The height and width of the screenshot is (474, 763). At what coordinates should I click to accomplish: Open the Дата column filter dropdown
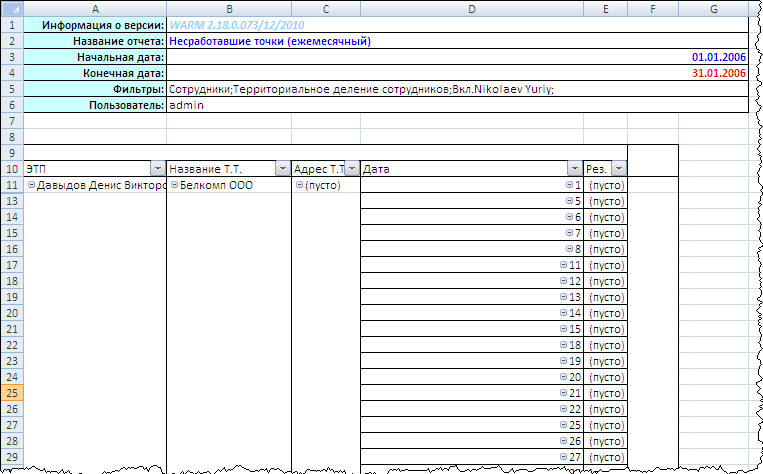[574, 169]
